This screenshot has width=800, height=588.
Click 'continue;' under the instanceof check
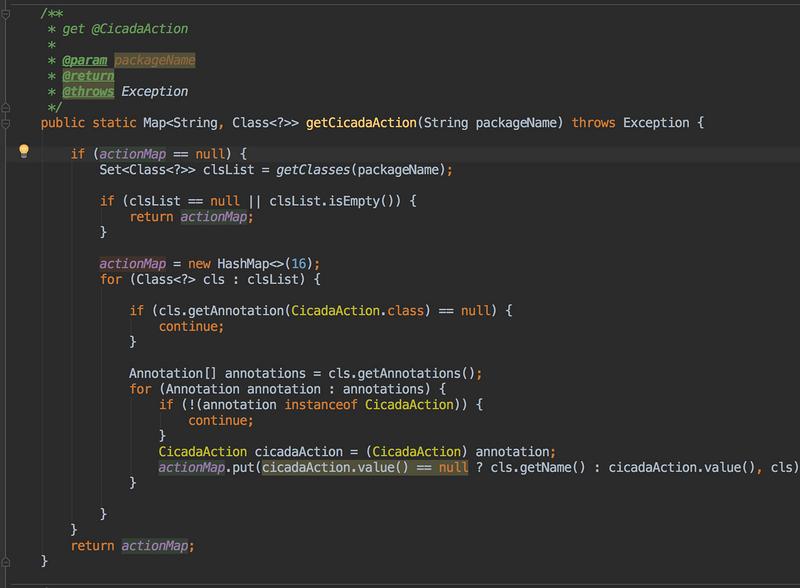pos(221,421)
